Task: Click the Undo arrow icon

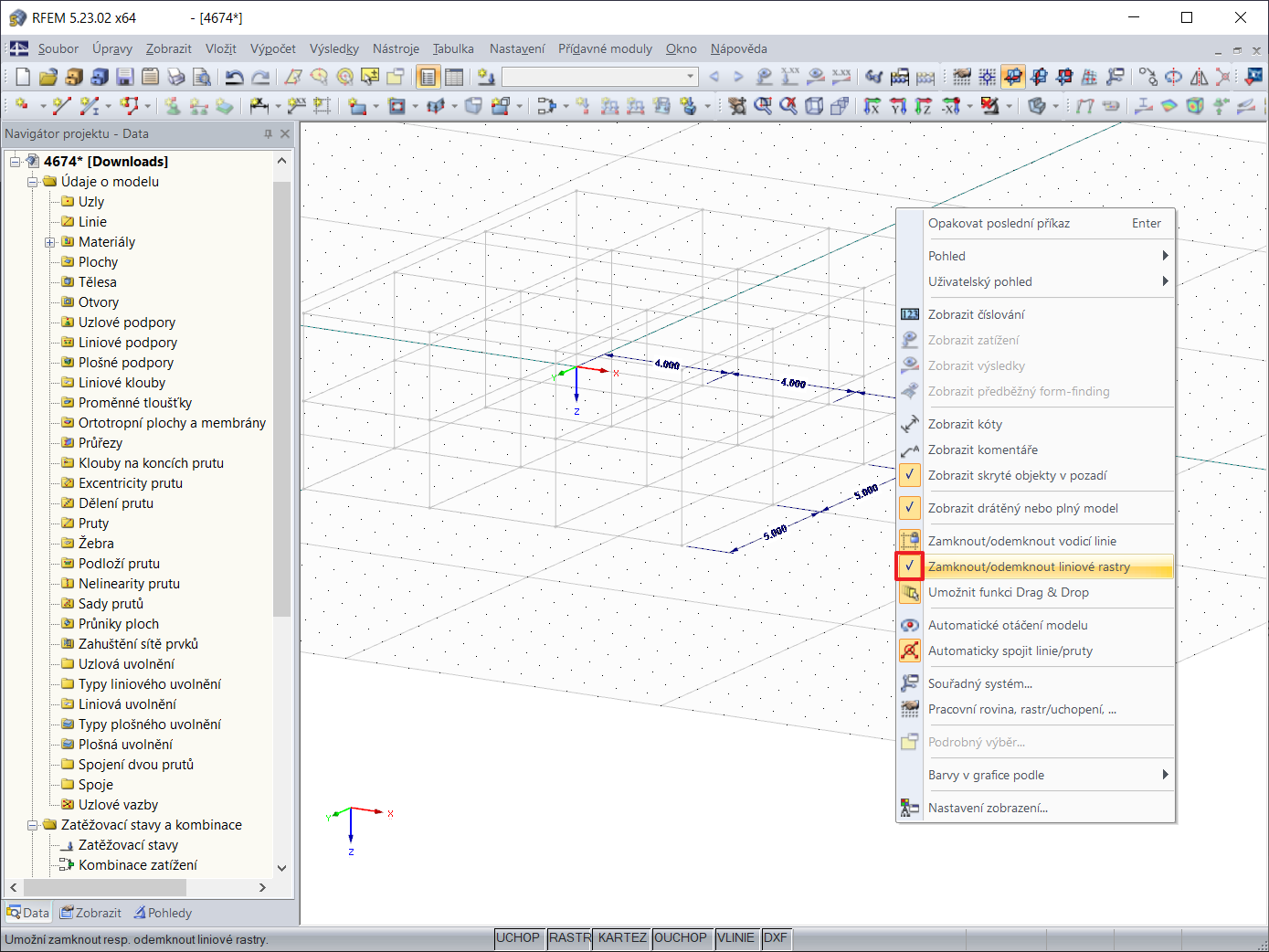Action: 235,78
